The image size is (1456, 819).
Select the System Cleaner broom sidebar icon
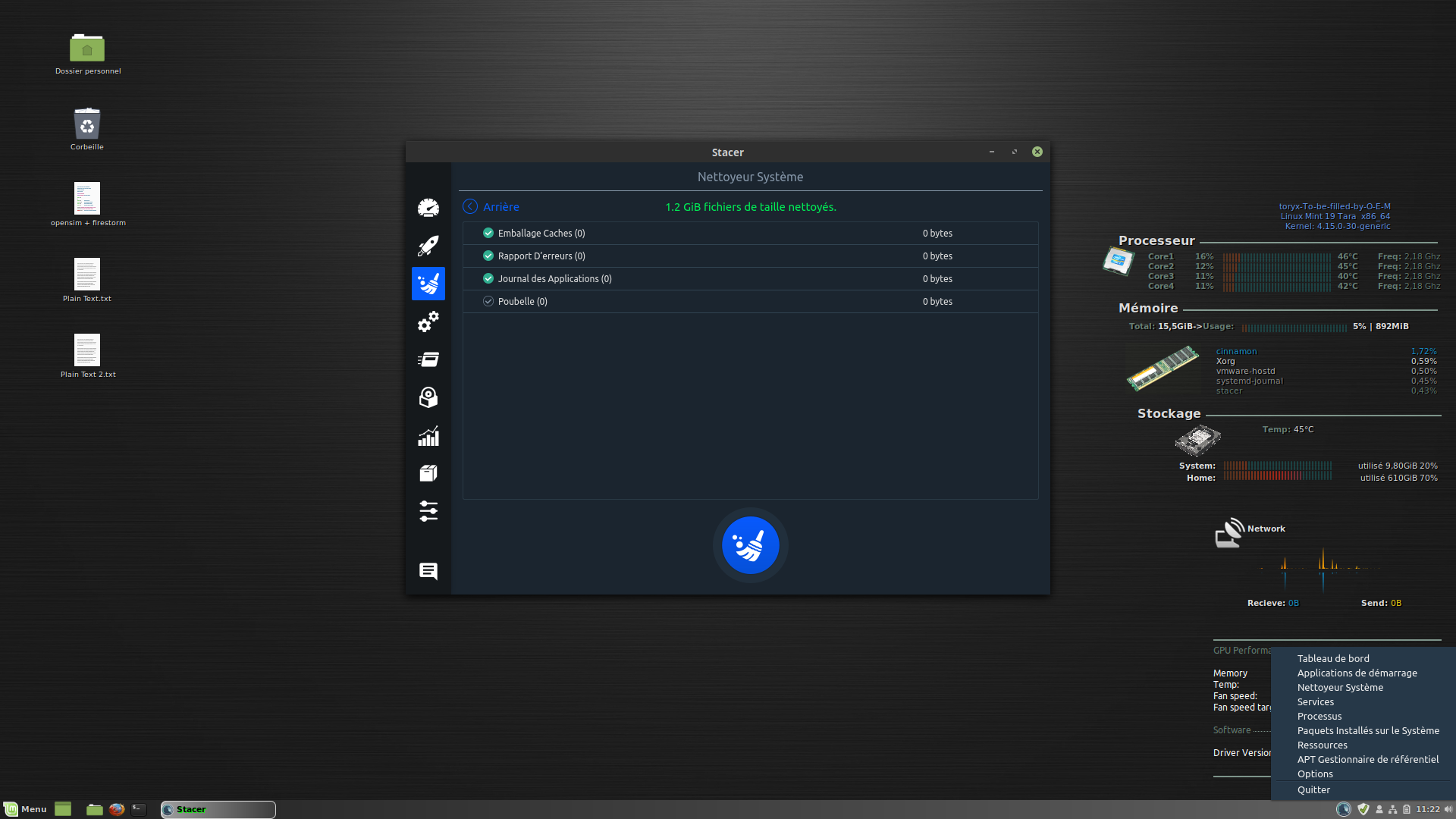pos(428,284)
